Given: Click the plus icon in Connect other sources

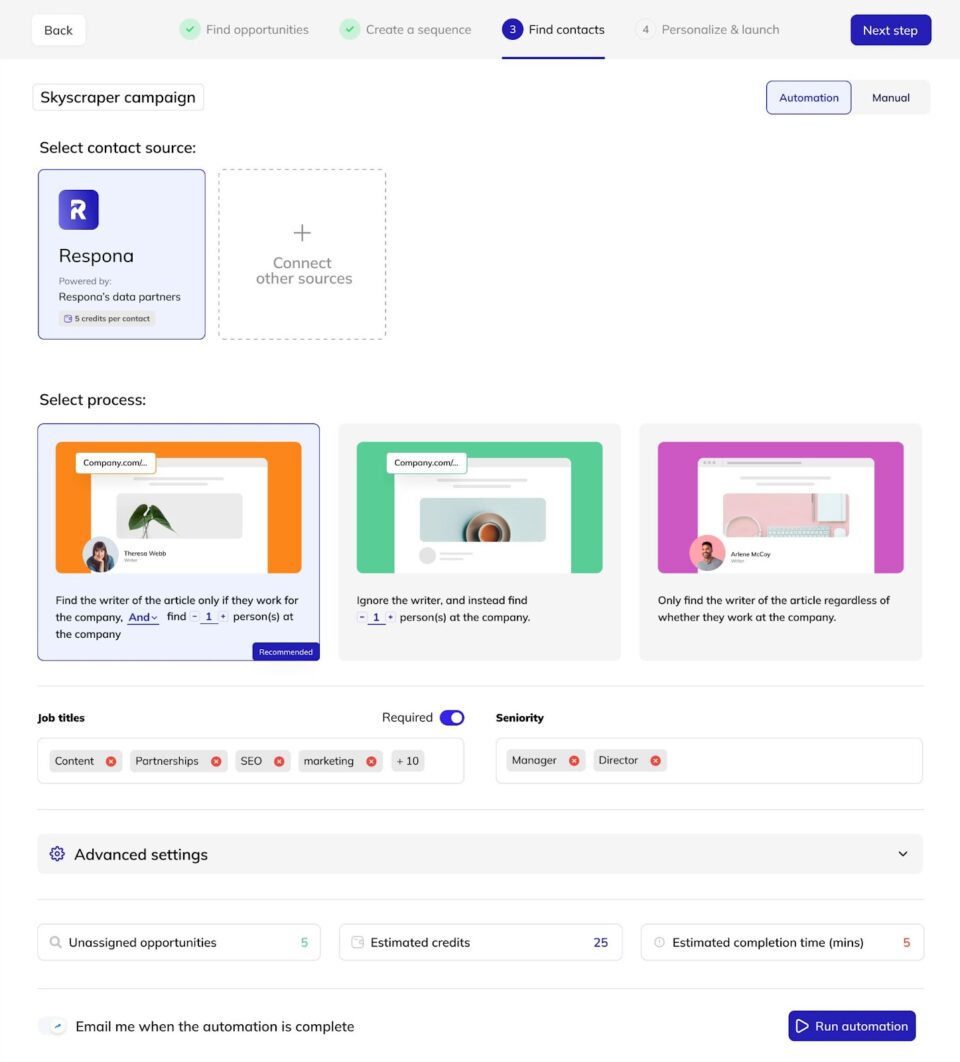Looking at the screenshot, I should 302,232.
